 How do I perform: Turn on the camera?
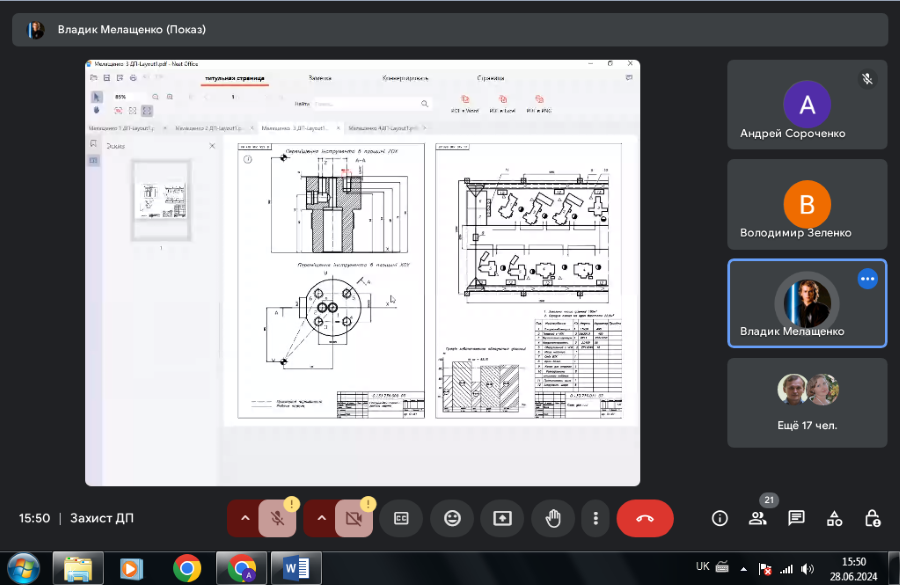pos(353,518)
